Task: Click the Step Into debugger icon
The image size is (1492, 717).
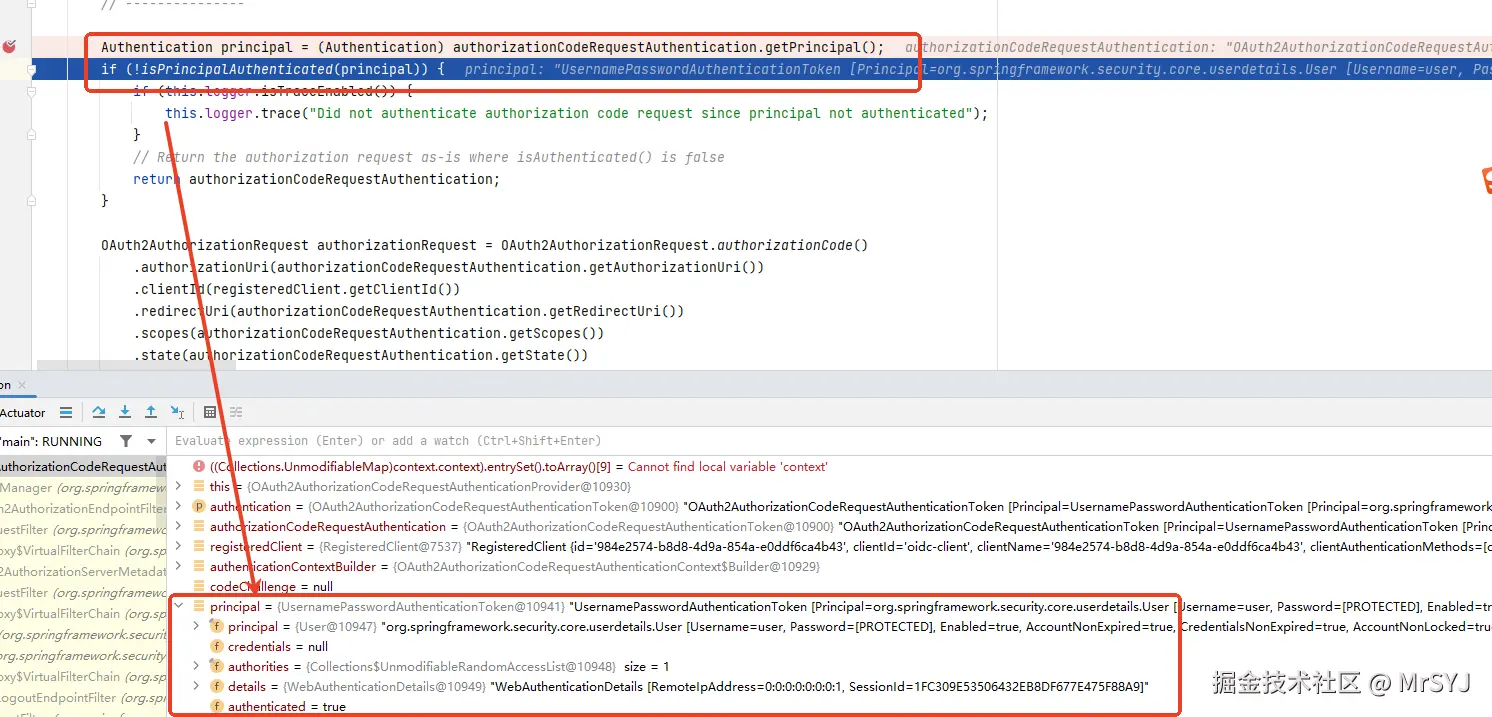Action: [x=125, y=412]
